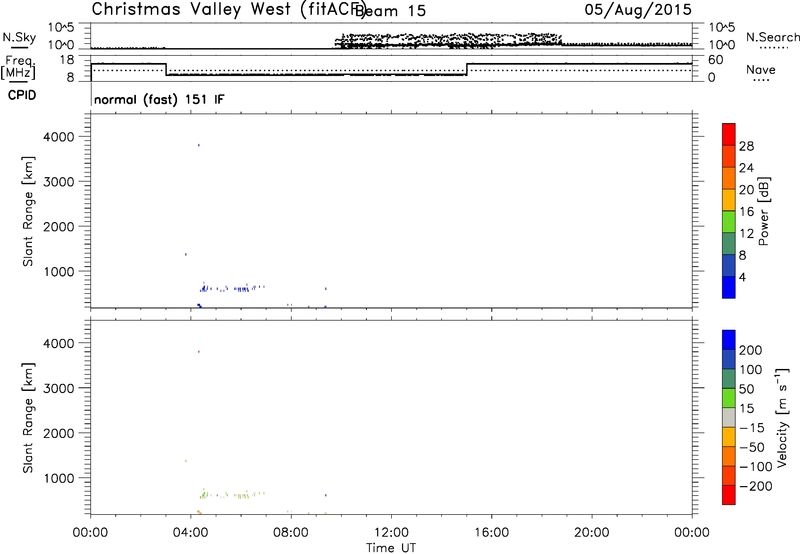The height and width of the screenshot is (554, 800).
Task: Click the '-15' label on Velocity colorbar
Action: pos(752,427)
